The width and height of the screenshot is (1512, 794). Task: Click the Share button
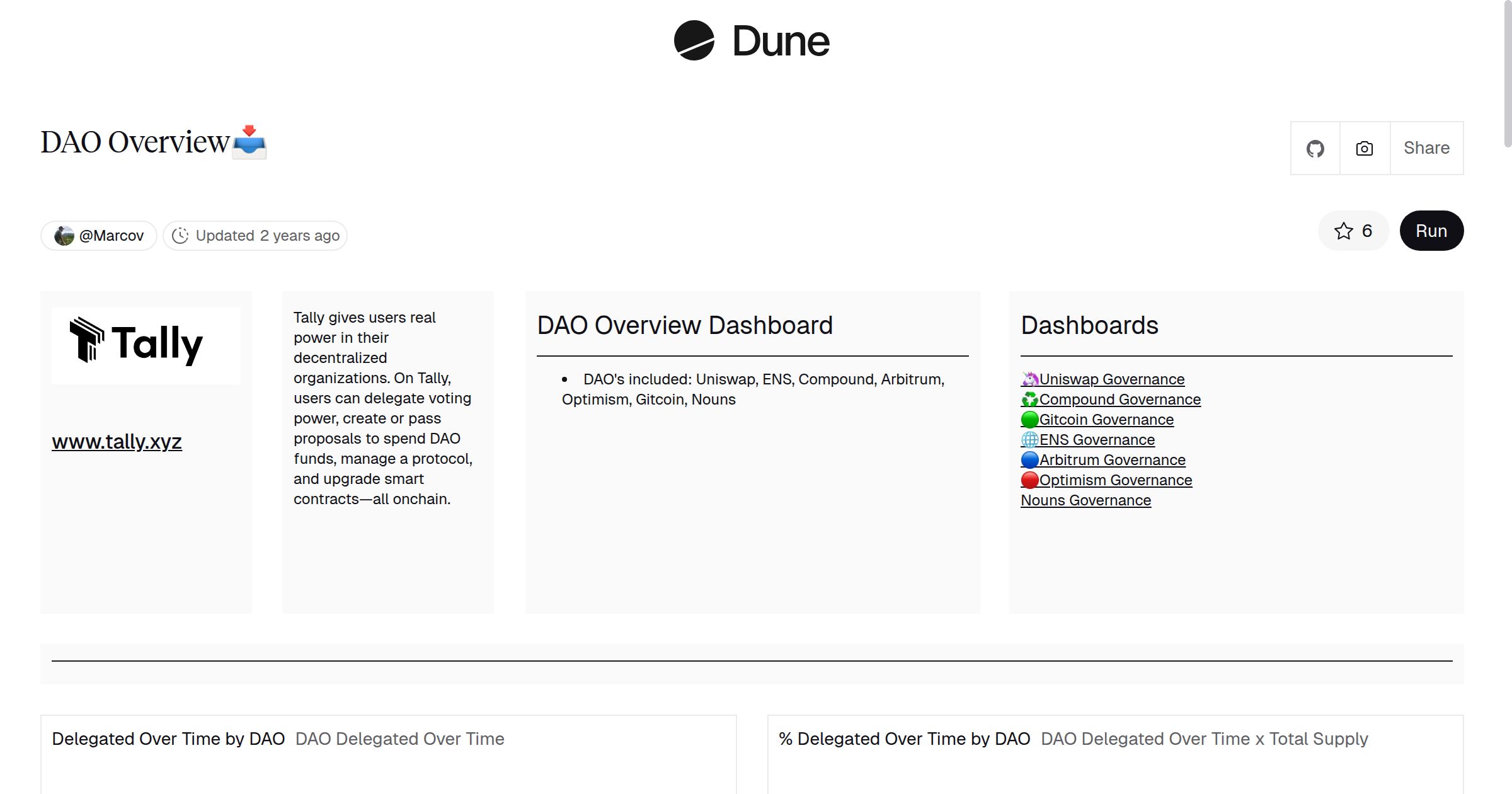click(x=1426, y=148)
